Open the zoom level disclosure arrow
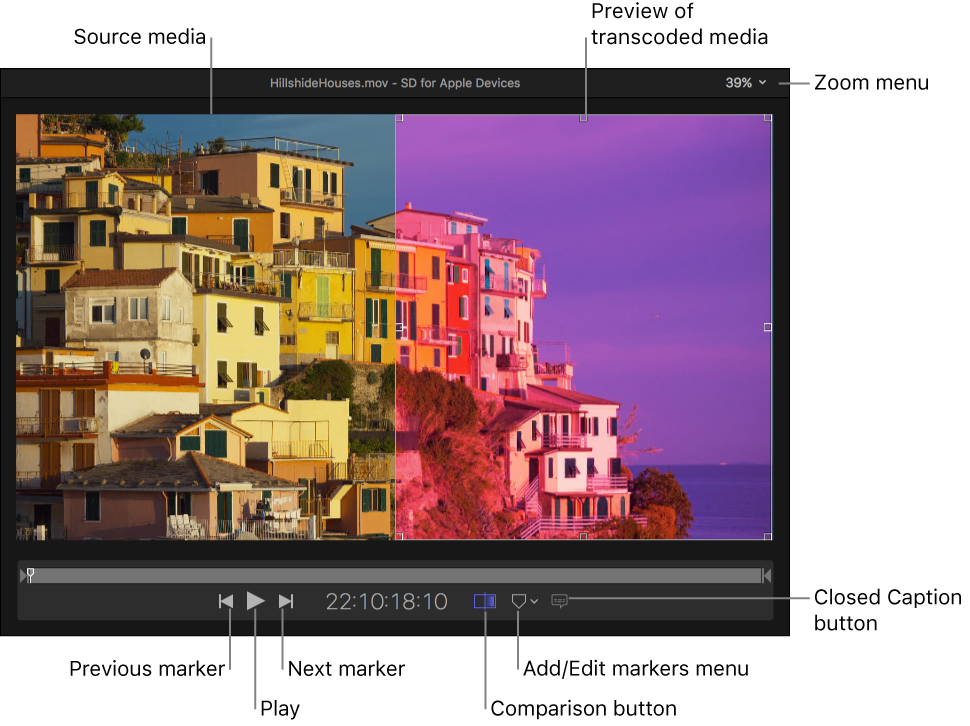Viewport: 970px width, 726px height. (762, 83)
